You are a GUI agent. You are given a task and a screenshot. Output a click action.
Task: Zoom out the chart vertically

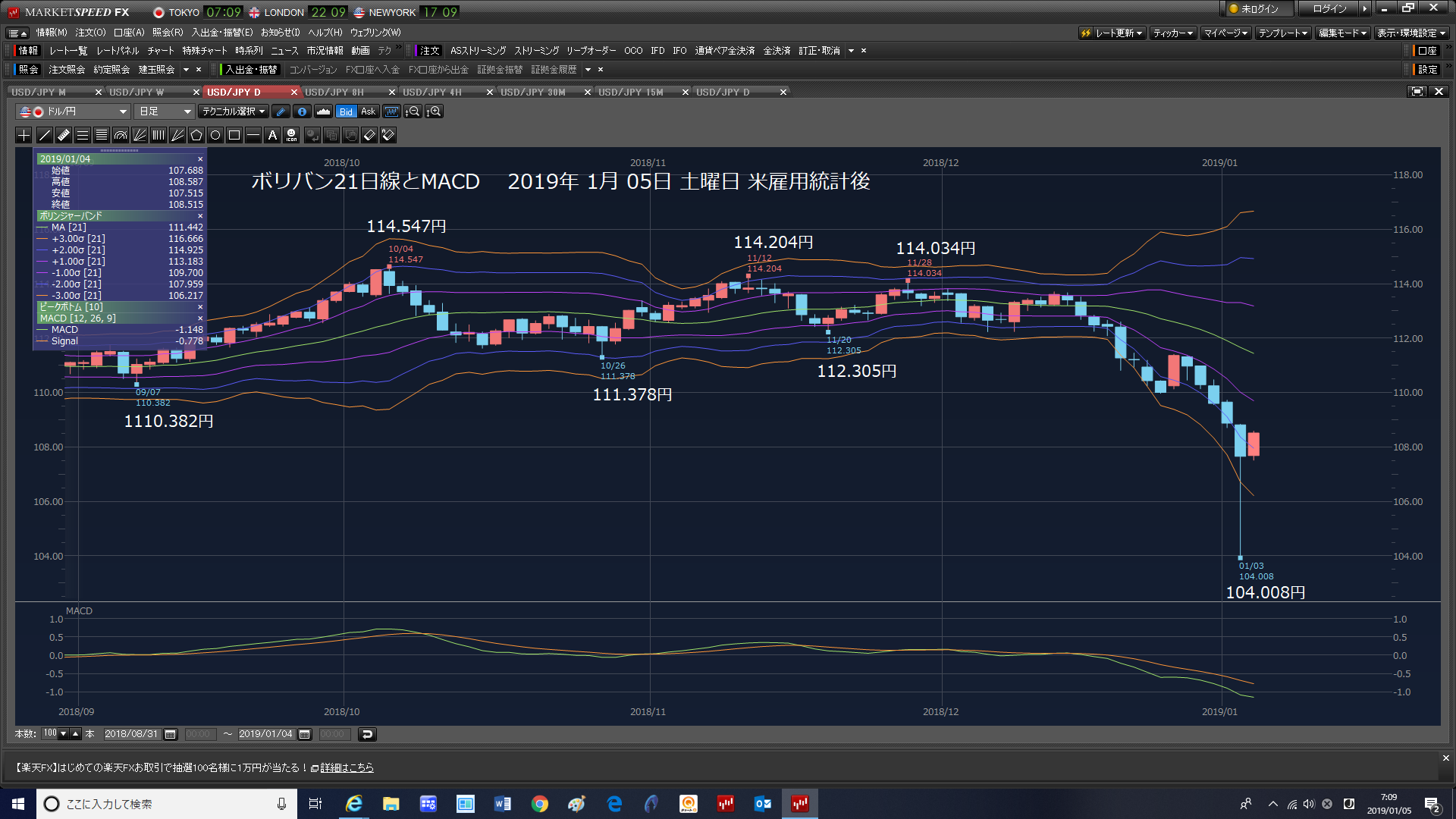(x=413, y=111)
